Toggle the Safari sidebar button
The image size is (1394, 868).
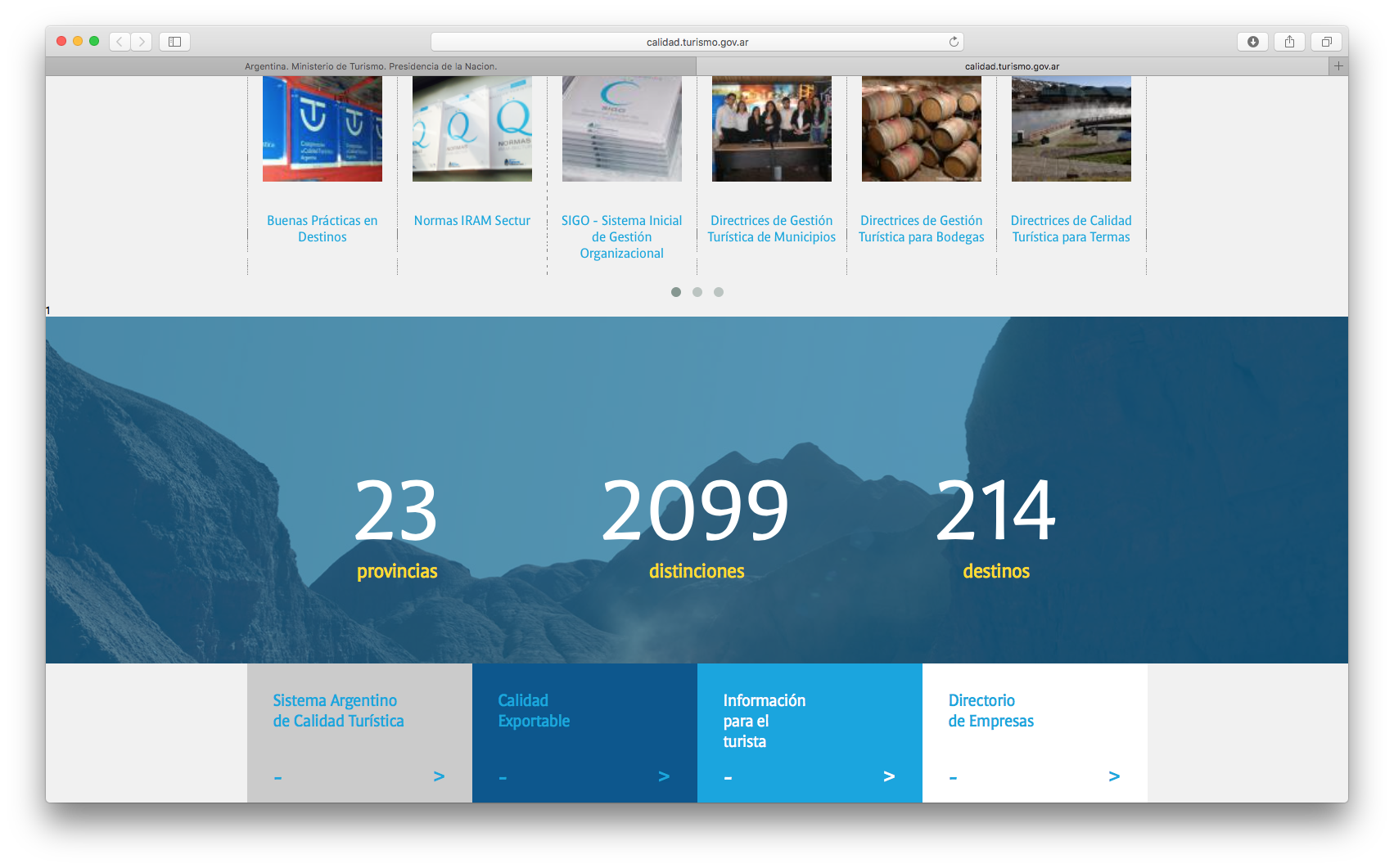pyautogui.click(x=174, y=42)
